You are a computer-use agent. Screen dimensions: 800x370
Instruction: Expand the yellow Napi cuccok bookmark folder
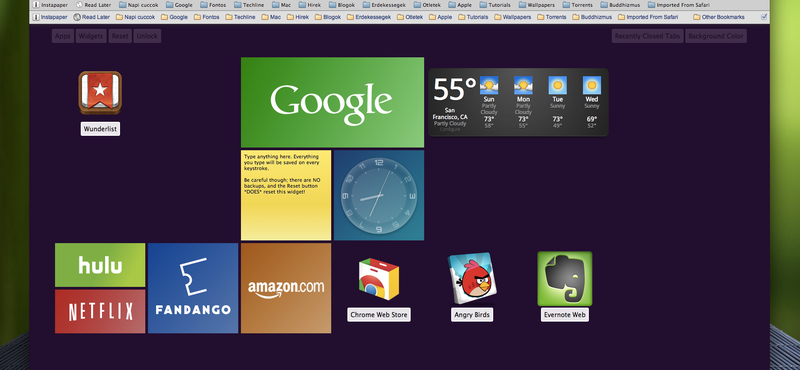[x=135, y=17]
